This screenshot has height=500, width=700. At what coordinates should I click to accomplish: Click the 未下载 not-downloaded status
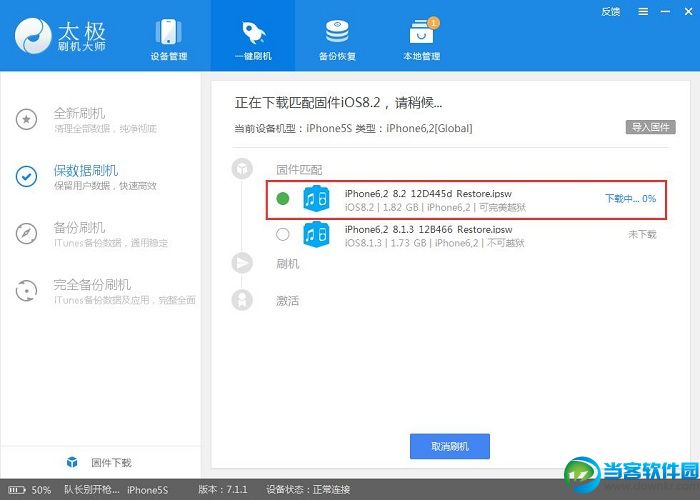pos(642,234)
